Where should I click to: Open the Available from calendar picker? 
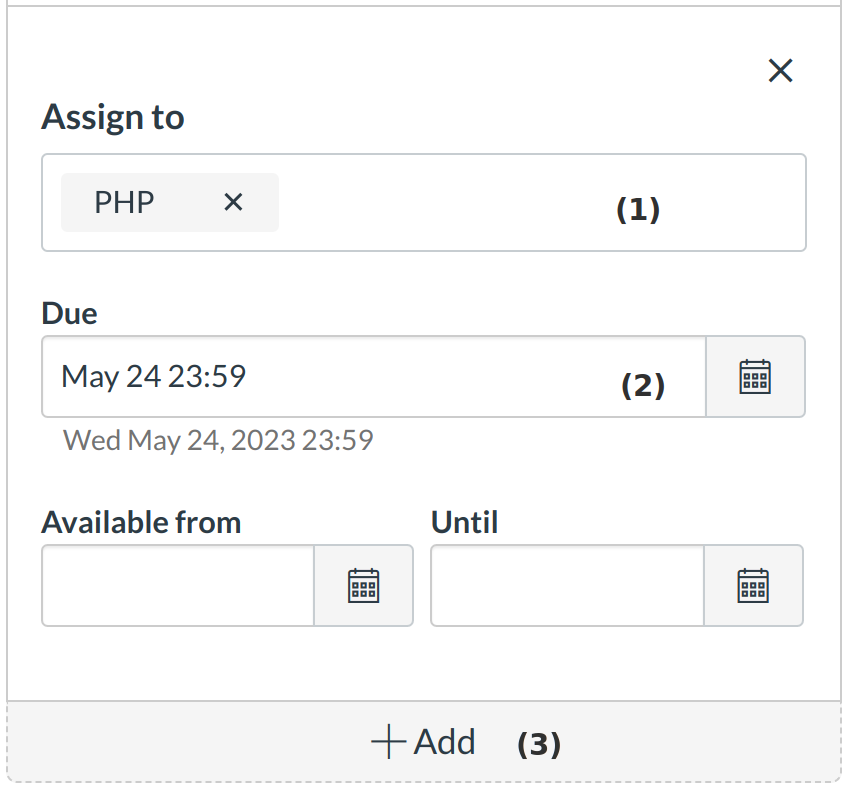coord(363,585)
